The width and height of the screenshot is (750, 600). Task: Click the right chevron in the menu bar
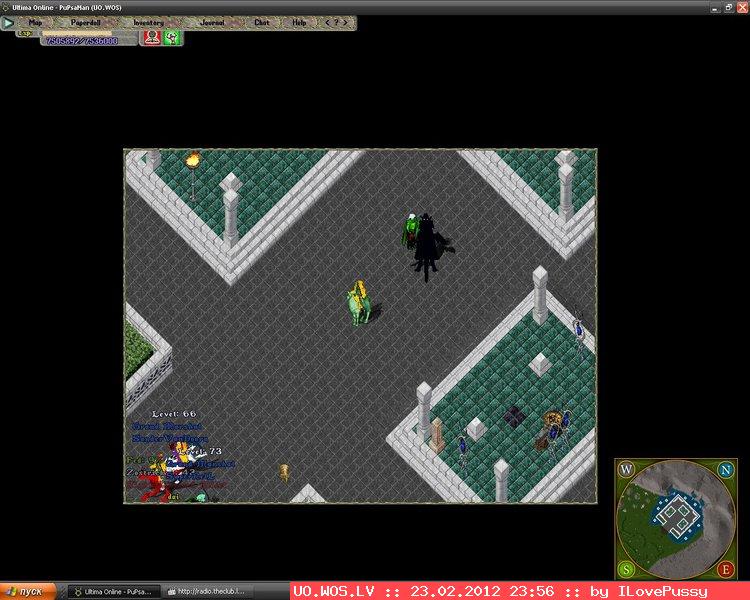click(x=345, y=22)
